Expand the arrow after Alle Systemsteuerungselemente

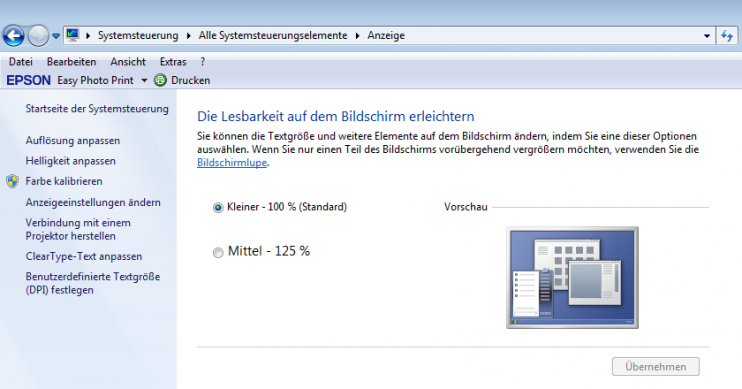[x=357, y=35]
